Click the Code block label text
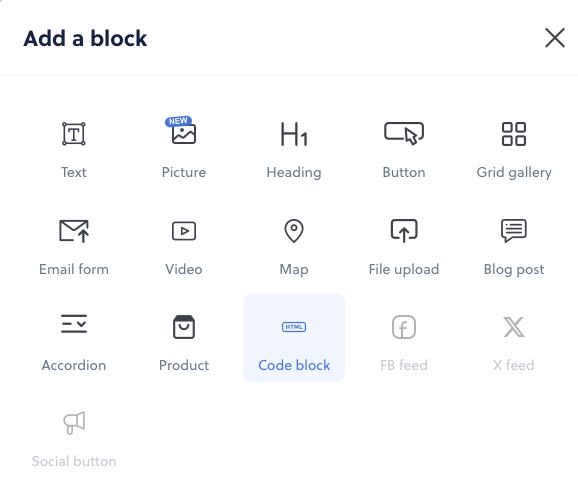The image size is (578, 495). point(294,365)
